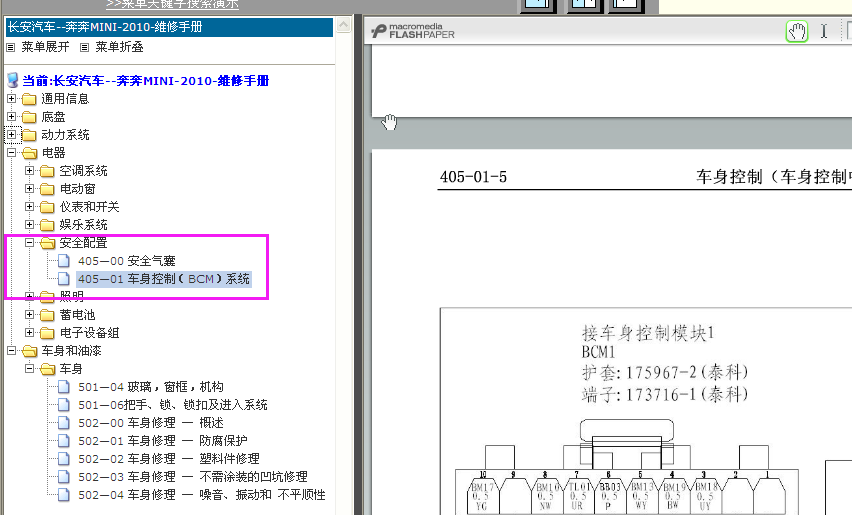Open the 当前:长安汽车--奔奔MINI-2010-维修手册 link

(x=146, y=81)
